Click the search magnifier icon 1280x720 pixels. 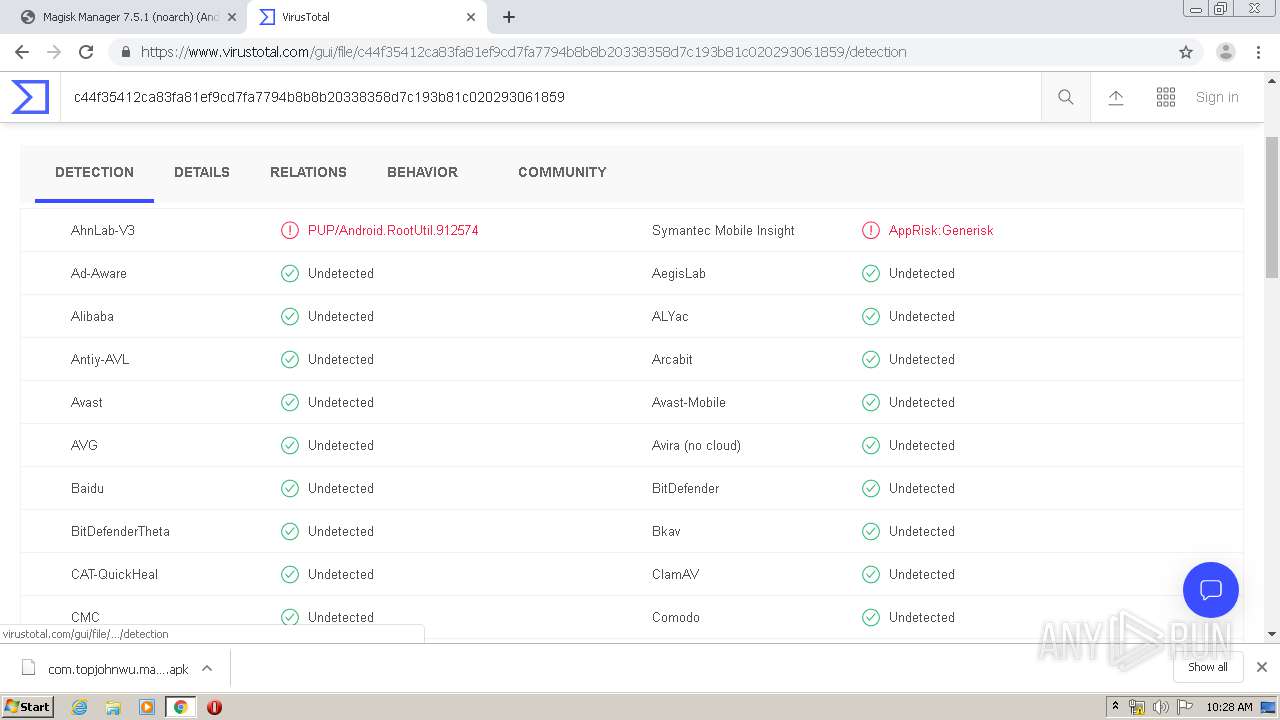coord(1066,97)
